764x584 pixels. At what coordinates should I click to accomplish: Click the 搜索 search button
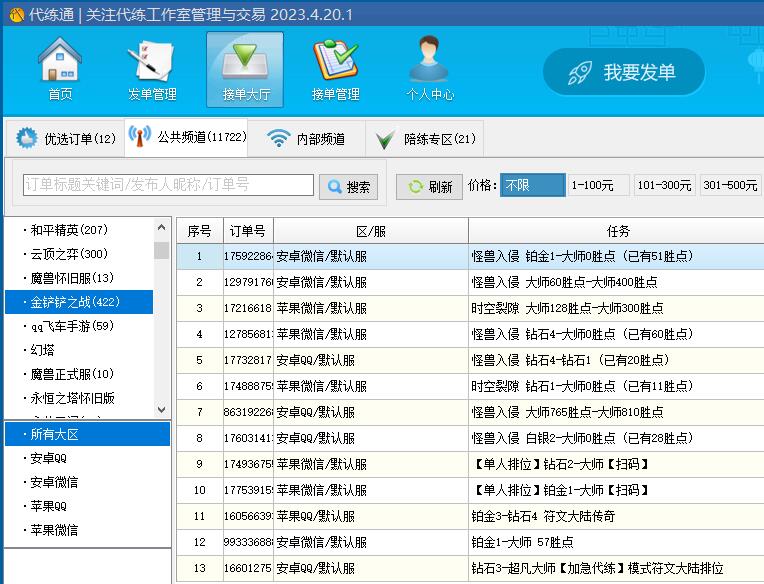(348, 187)
